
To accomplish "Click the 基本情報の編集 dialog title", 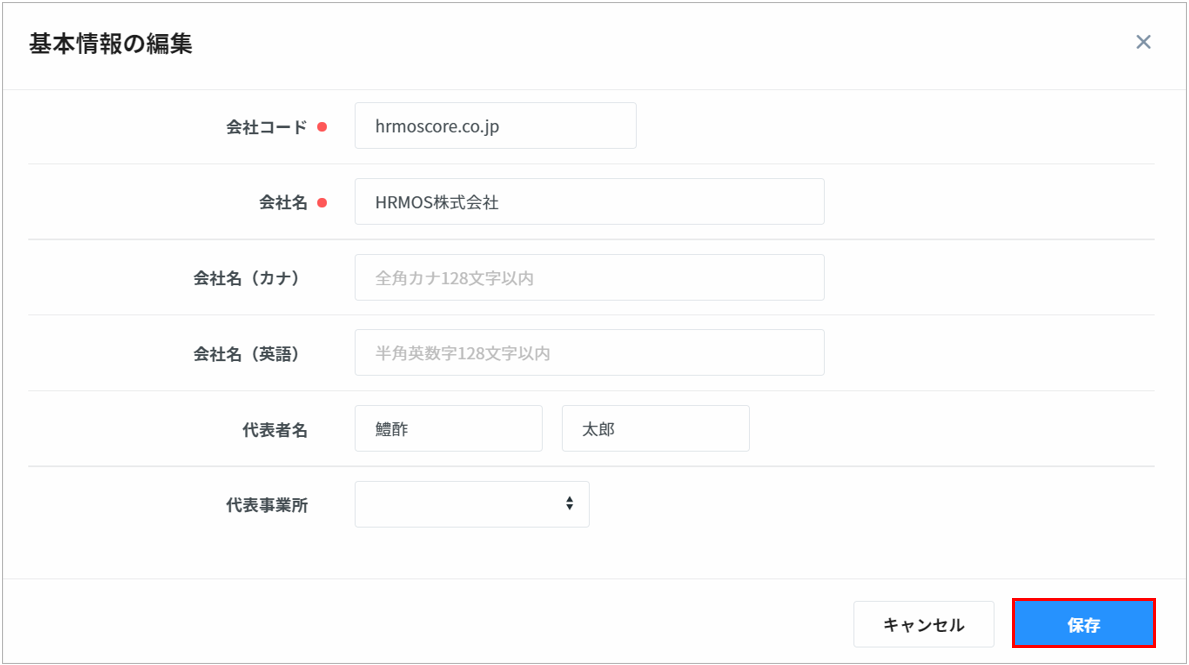I will pos(110,44).
